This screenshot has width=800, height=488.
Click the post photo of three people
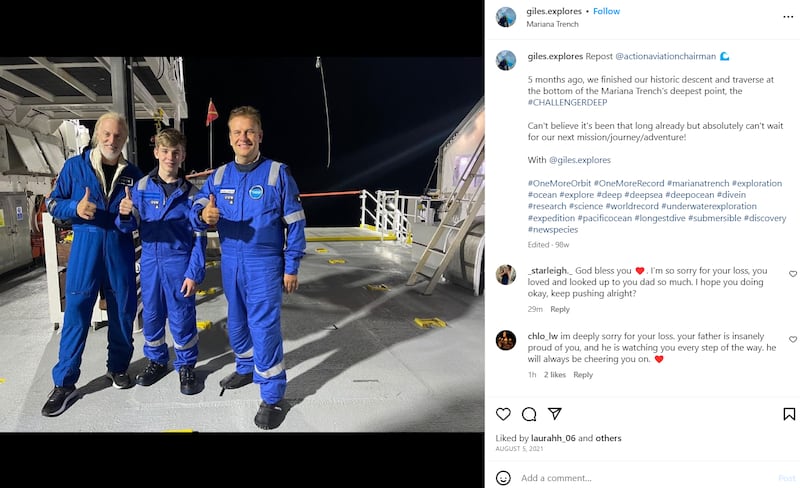tap(242, 244)
